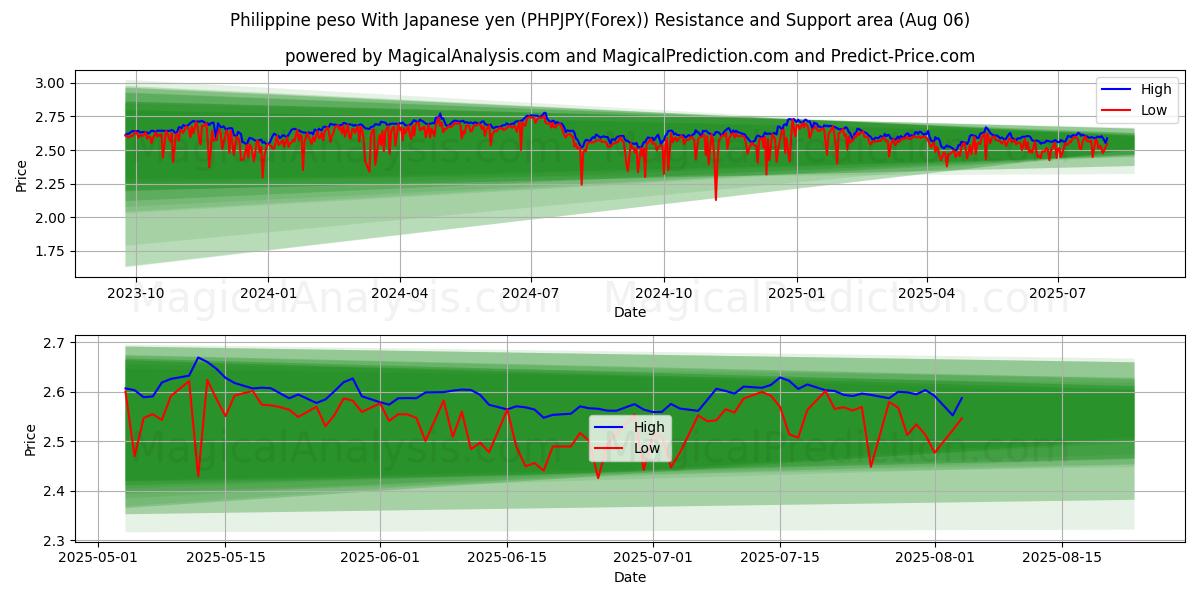
Task: Click the '2025-01' date tick label
Action: (x=796, y=293)
